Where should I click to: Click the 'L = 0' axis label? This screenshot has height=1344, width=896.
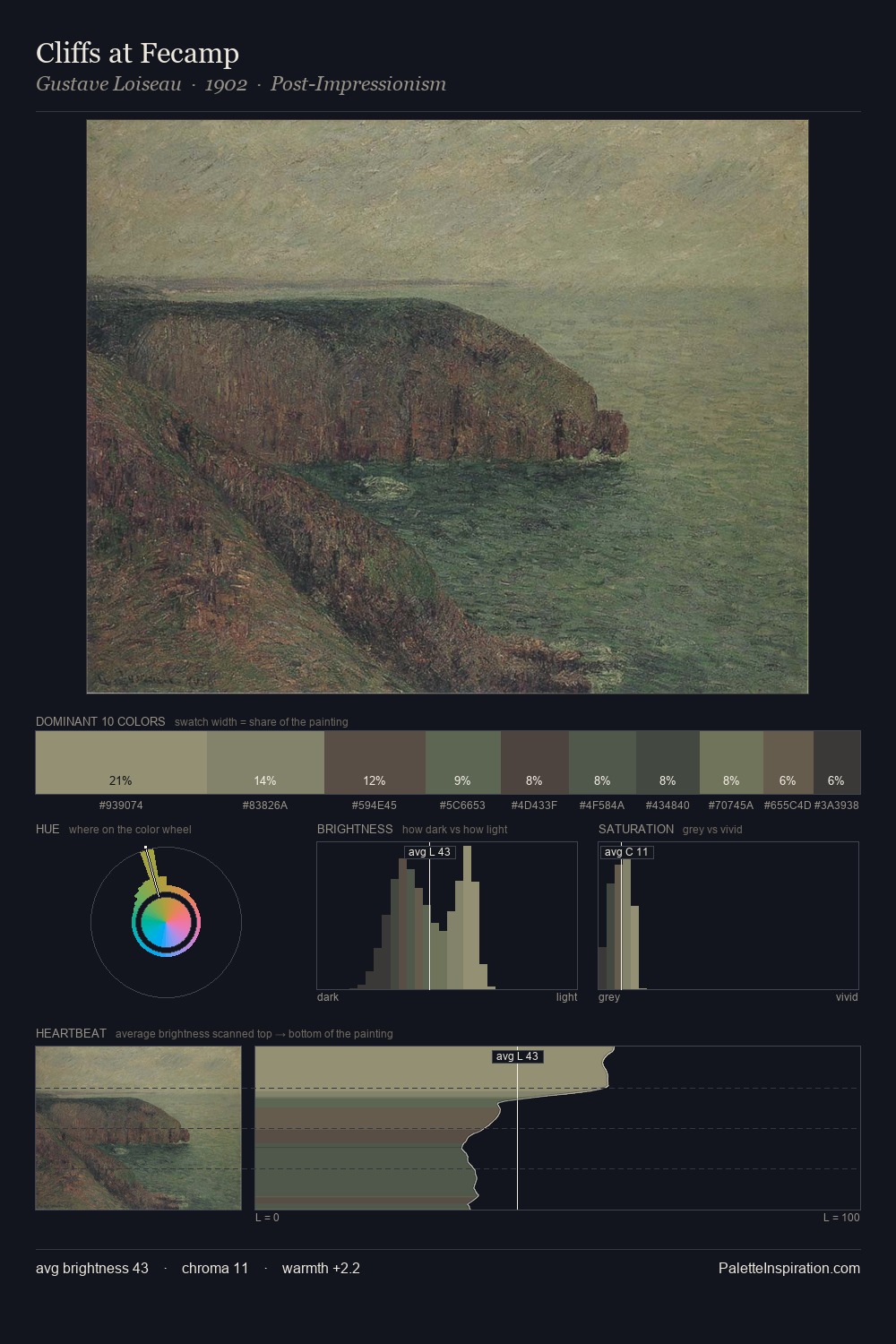pos(267,1218)
